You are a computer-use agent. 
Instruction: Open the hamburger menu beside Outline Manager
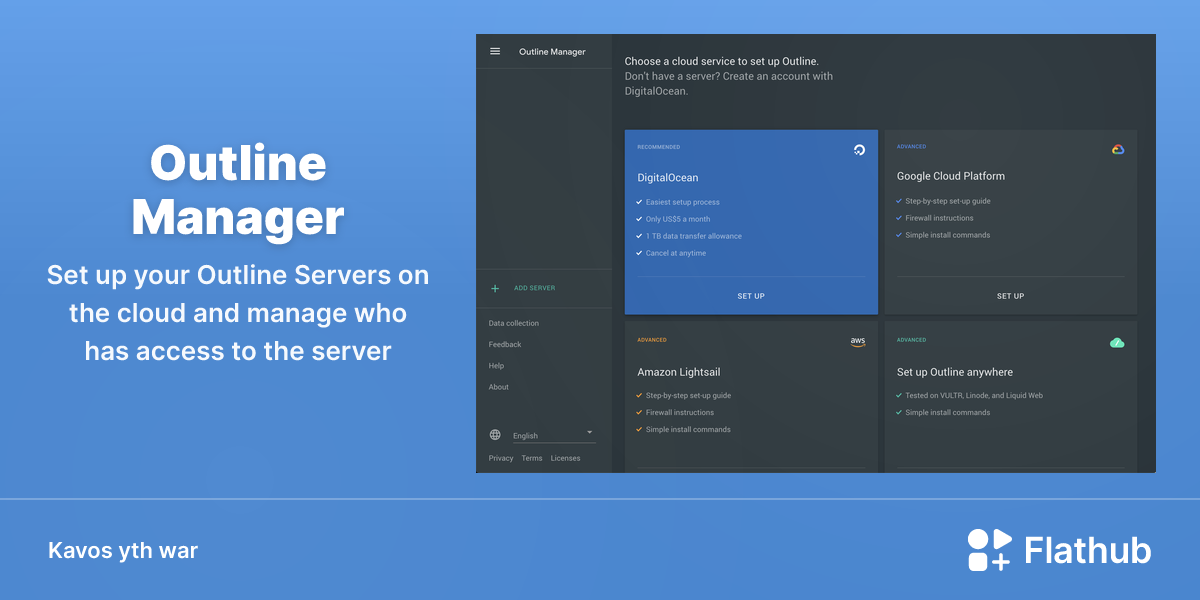click(495, 51)
